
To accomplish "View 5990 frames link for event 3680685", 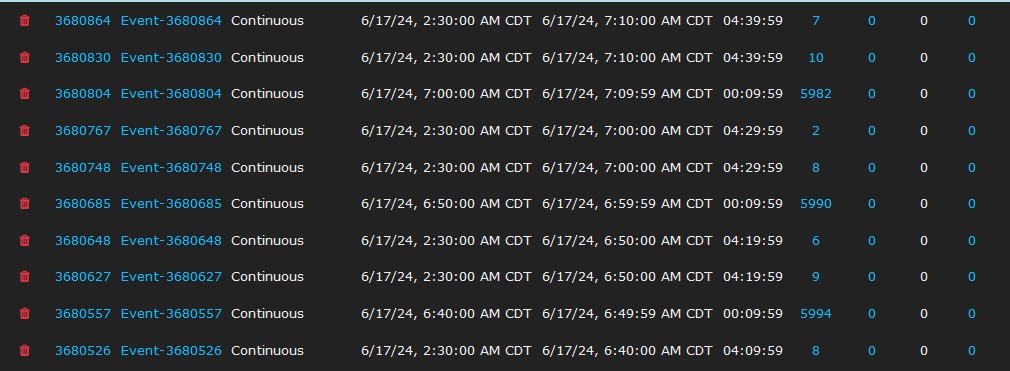I will pos(815,204).
